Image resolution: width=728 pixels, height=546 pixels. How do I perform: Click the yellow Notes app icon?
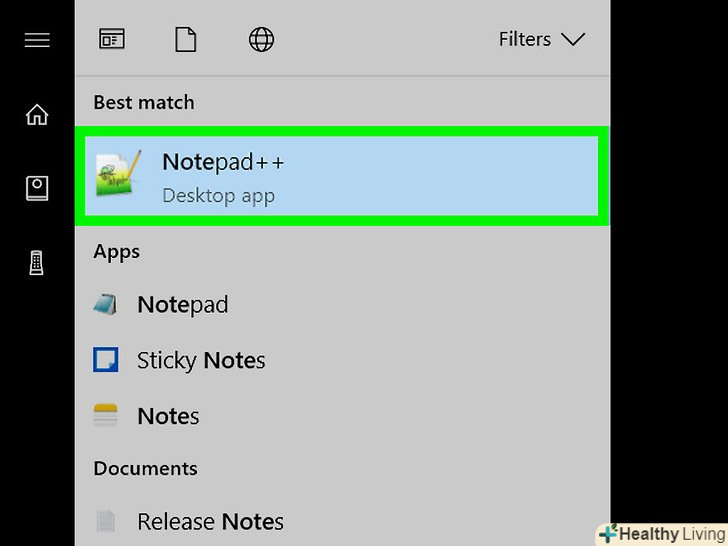click(105, 415)
